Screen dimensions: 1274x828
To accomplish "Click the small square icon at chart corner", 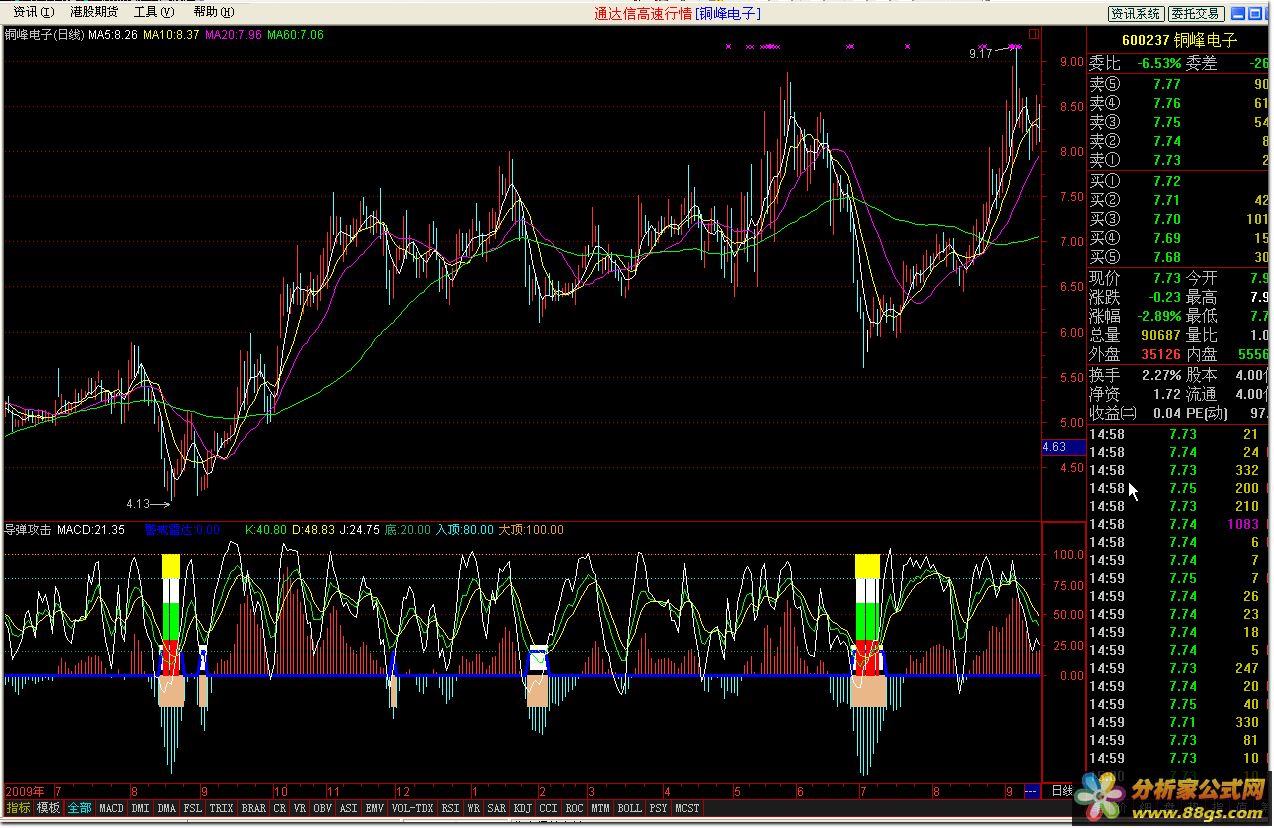I will point(1034,33).
